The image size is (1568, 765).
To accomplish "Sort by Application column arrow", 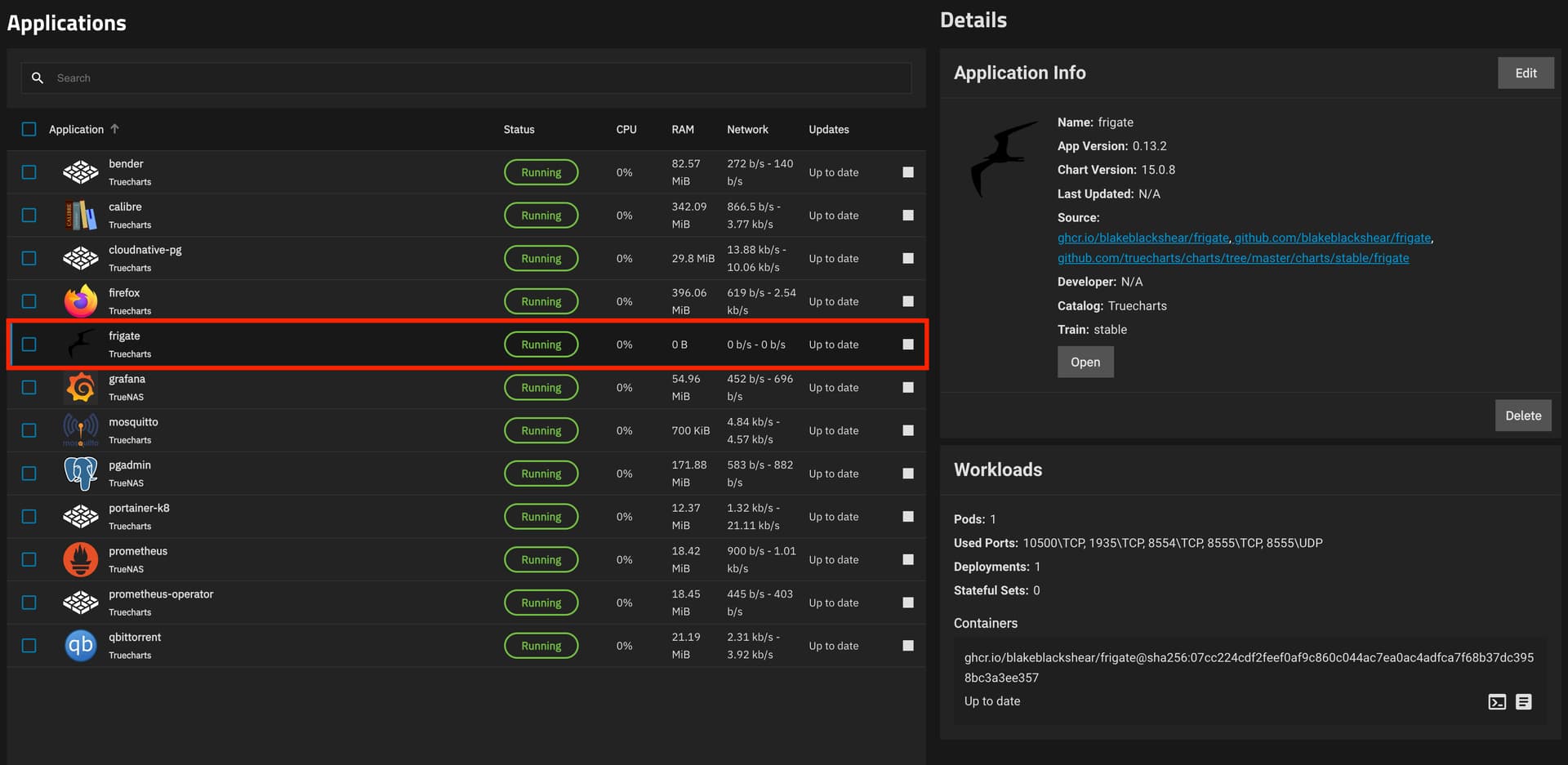I will (x=114, y=129).
